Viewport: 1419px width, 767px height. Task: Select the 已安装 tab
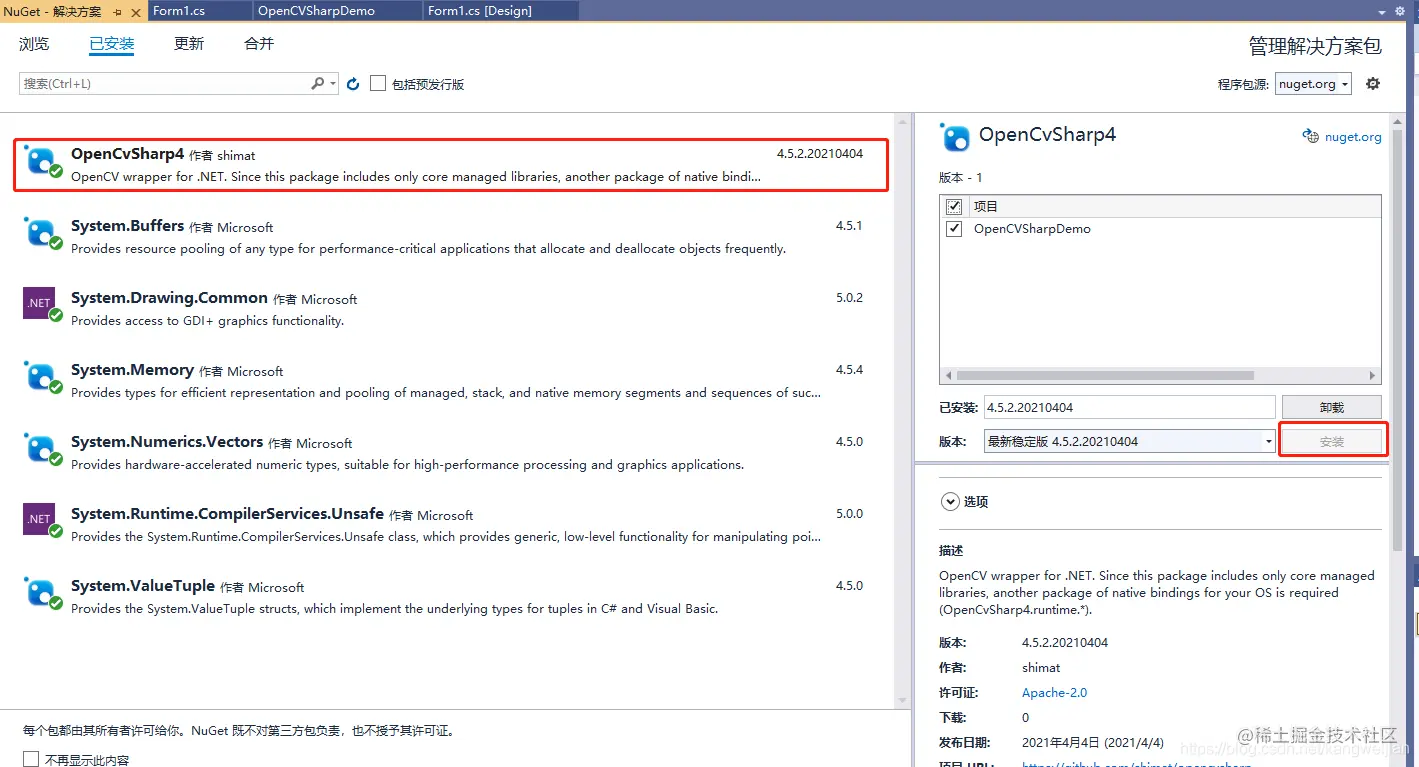112,44
